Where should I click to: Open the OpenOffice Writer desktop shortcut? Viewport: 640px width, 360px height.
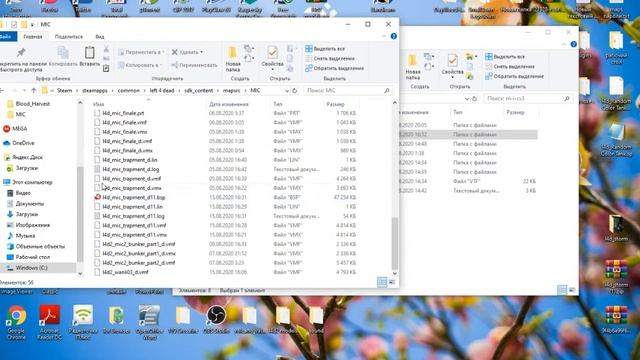[x=149, y=322]
